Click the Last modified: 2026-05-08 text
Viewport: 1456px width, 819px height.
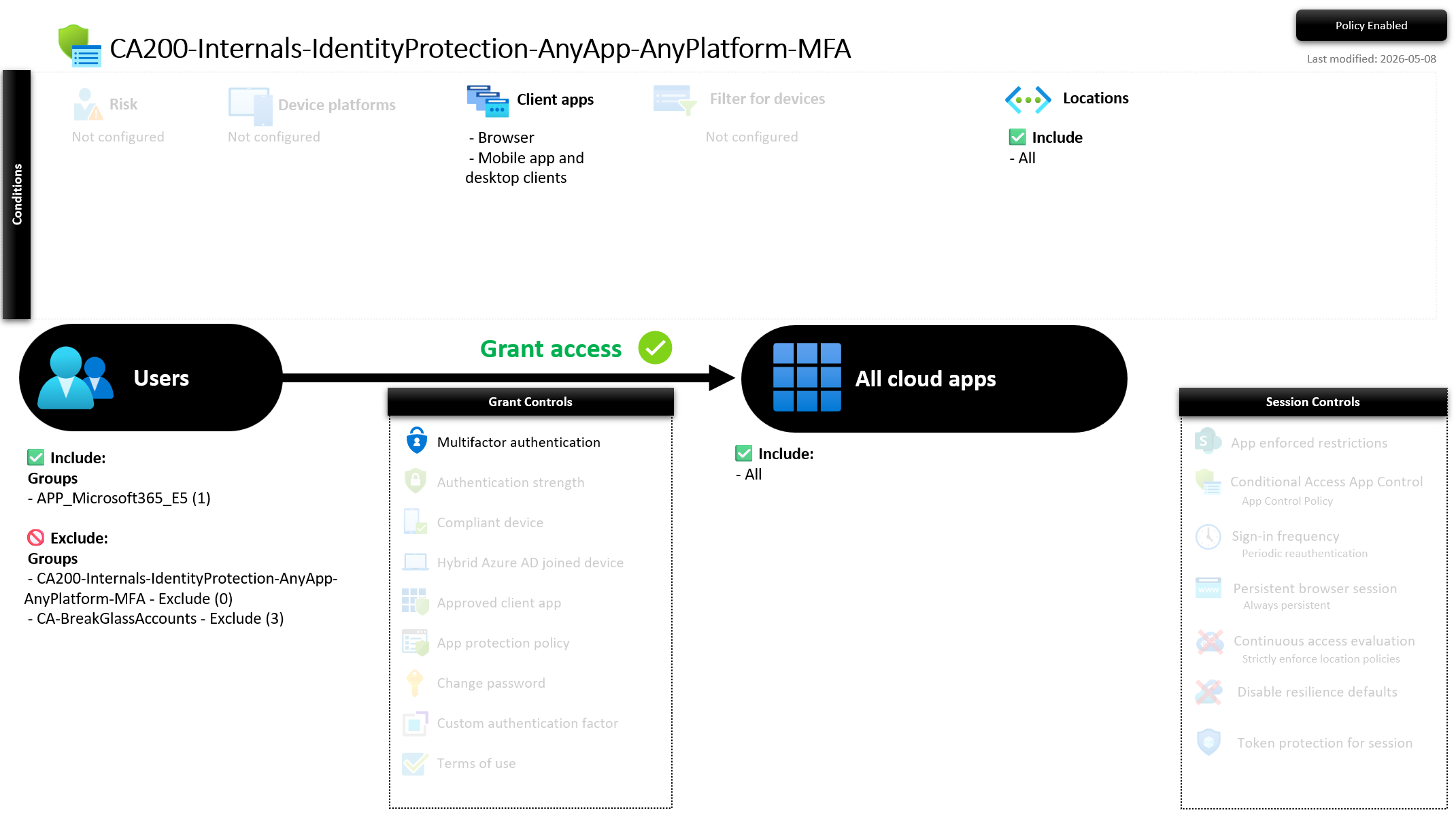click(1371, 59)
